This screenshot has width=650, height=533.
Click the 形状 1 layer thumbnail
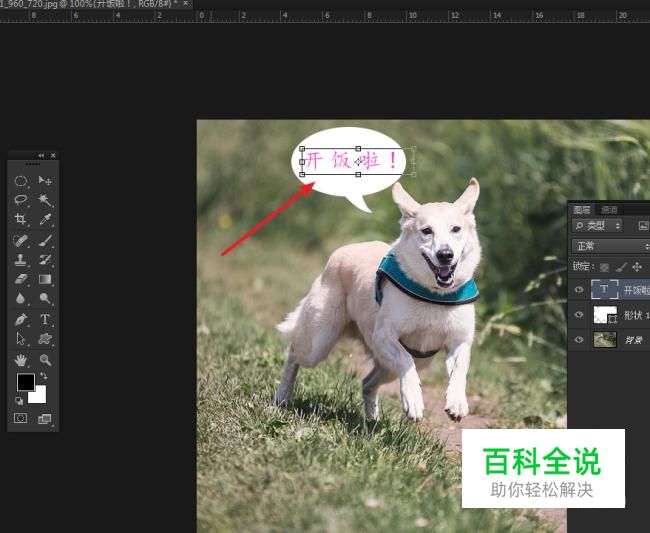pos(605,315)
